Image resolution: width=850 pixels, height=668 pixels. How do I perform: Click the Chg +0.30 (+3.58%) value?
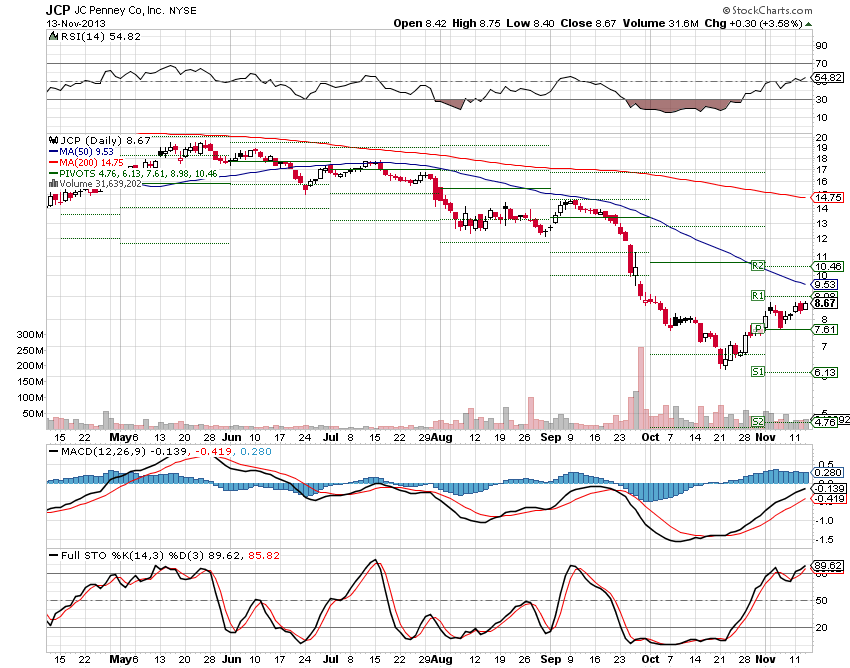click(753, 23)
